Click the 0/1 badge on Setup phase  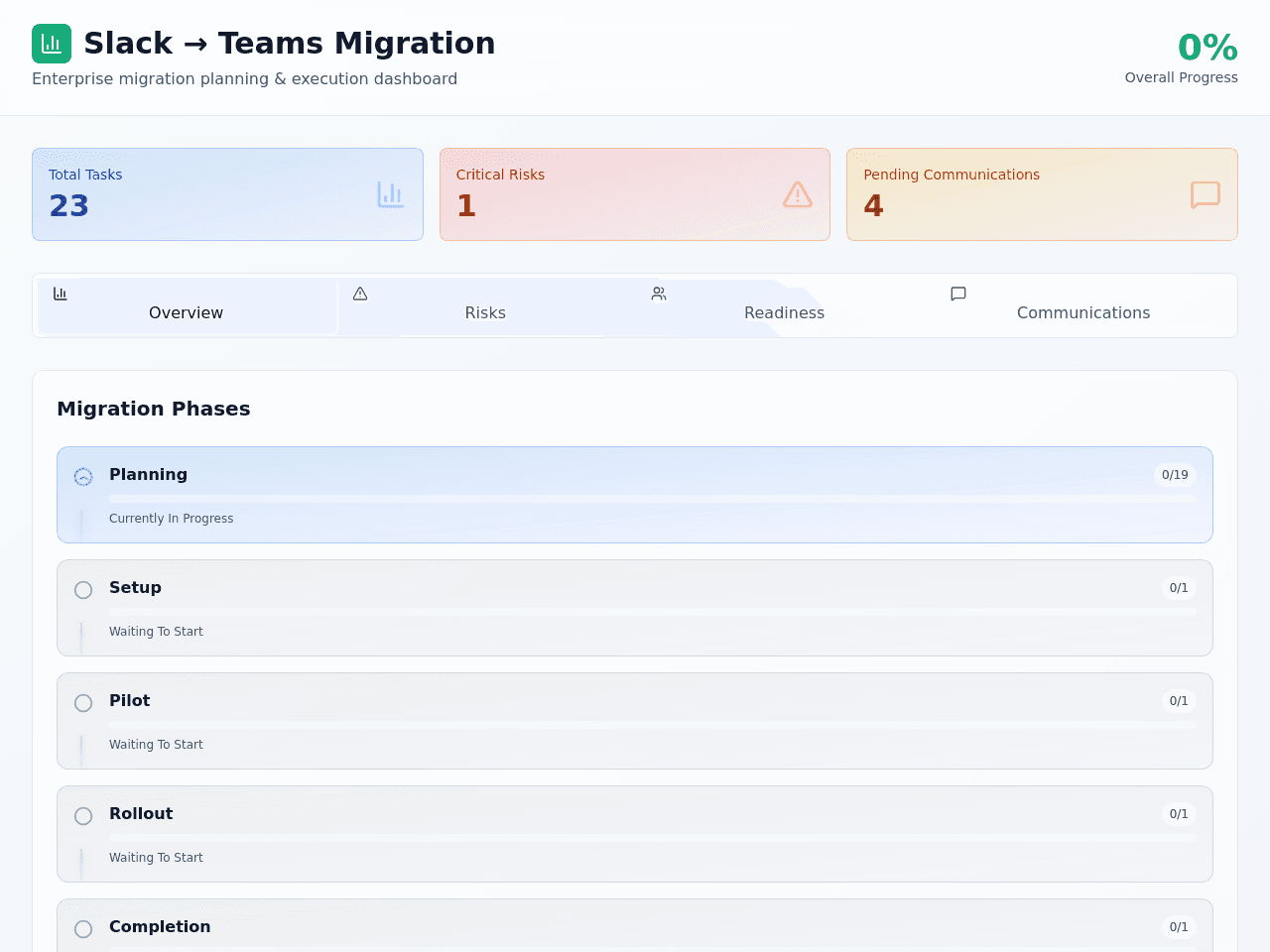pyautogui.click(x=1179, y=588)
